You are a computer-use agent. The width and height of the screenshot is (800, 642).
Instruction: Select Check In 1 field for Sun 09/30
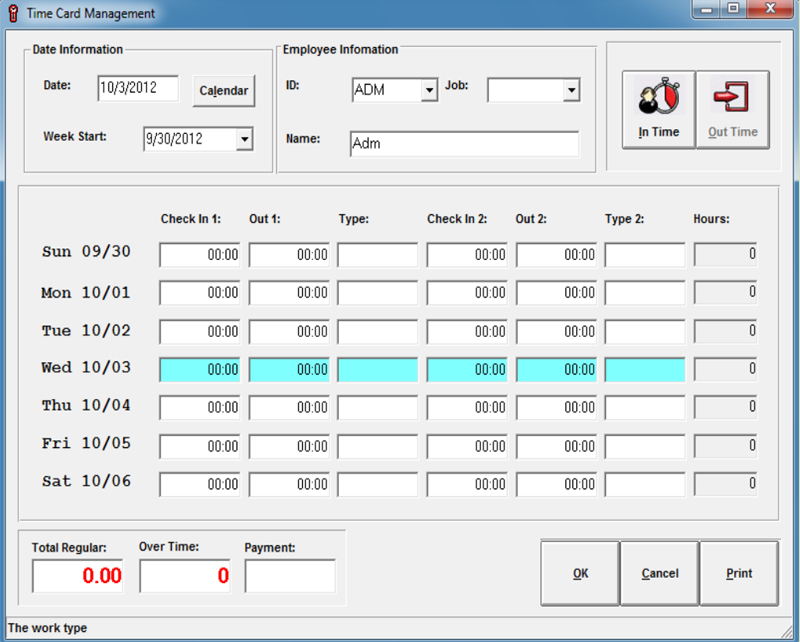pos(199,255)
